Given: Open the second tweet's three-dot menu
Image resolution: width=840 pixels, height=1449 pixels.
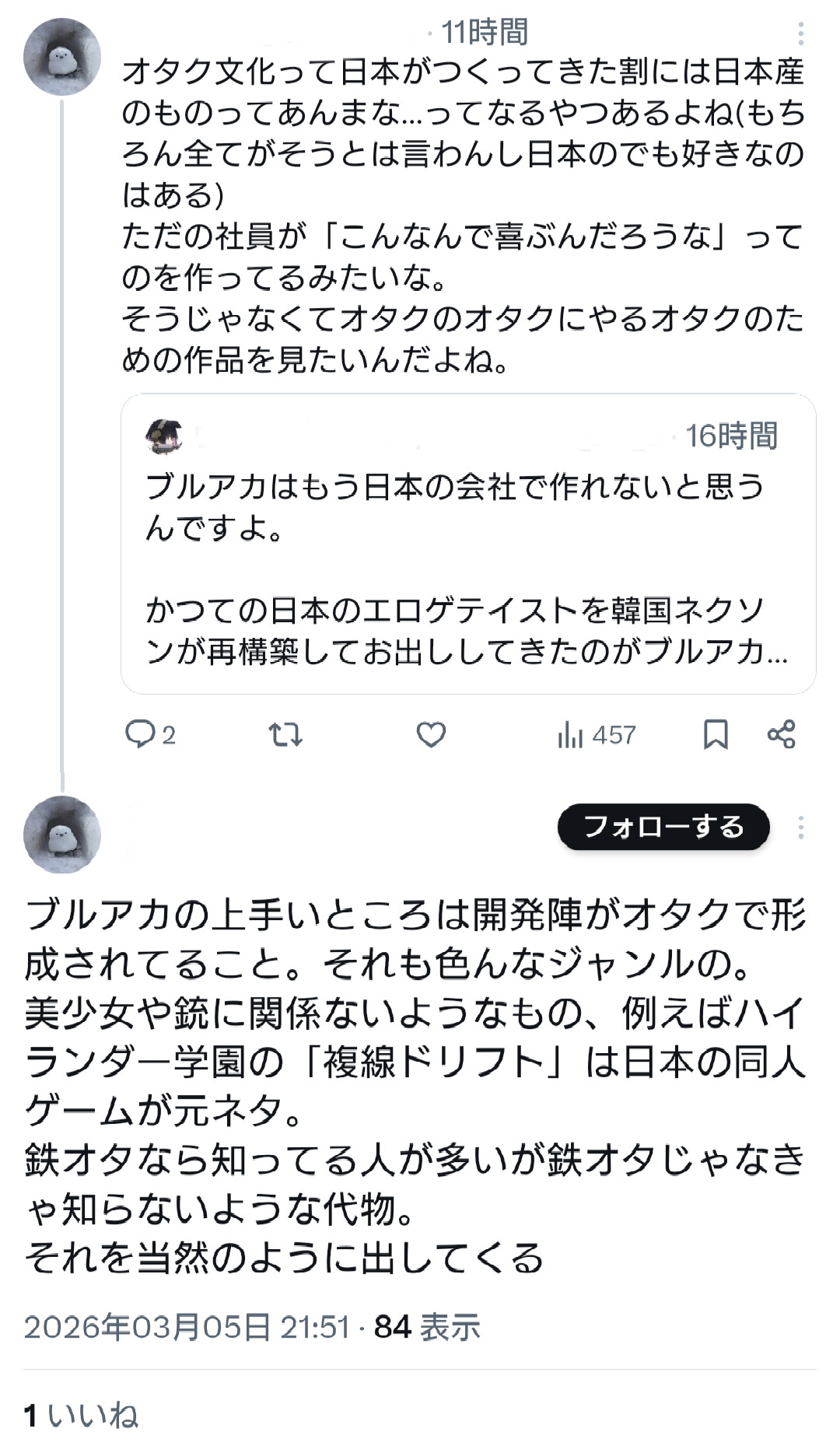Looking at the screenshot, I should click(x=800, y=828).
